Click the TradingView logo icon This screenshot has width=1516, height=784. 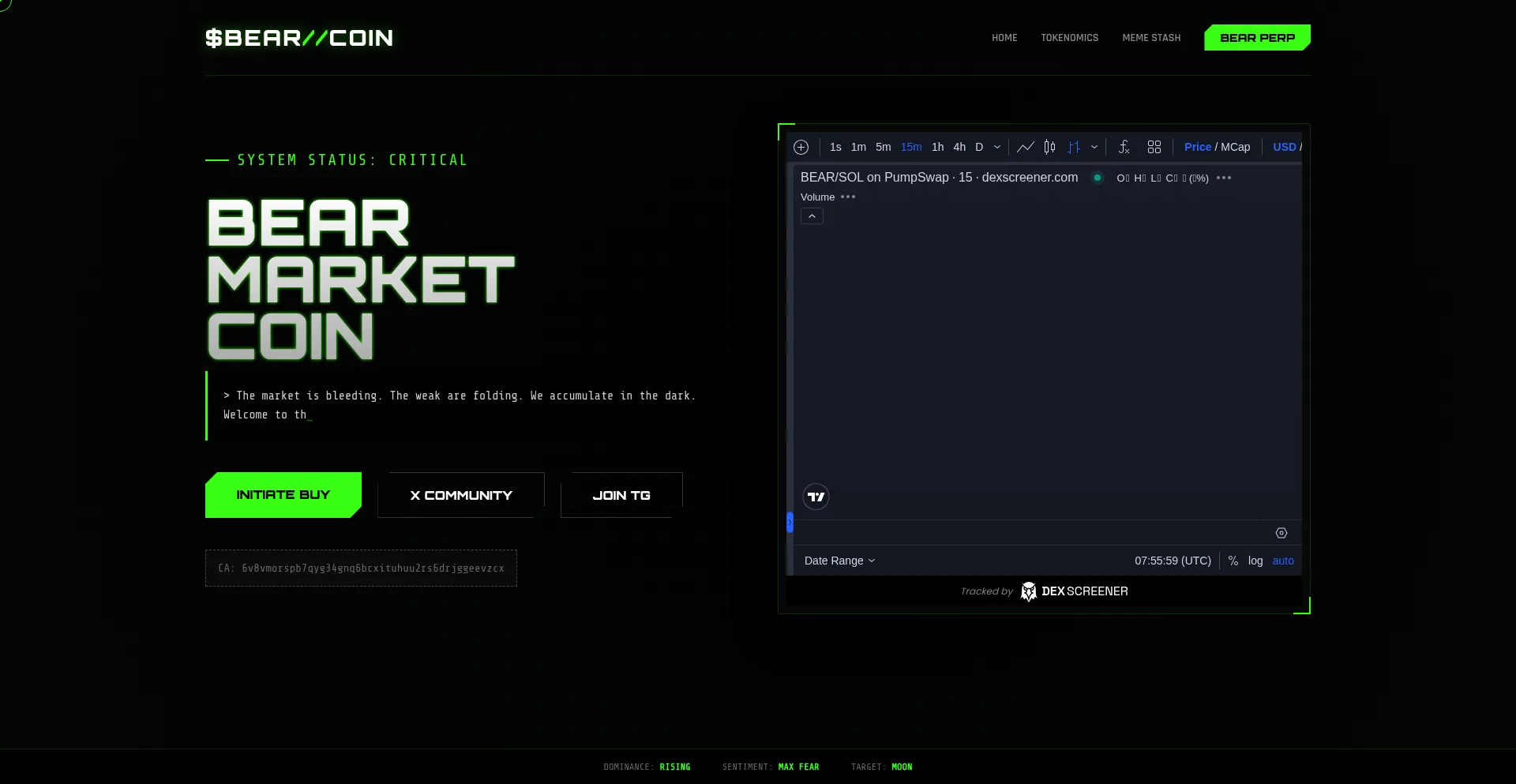coord(816,497)
